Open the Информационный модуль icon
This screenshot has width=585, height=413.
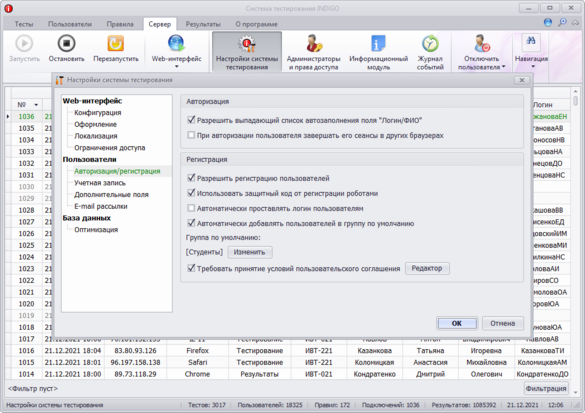pyautogui.click(x=378, y=43)
